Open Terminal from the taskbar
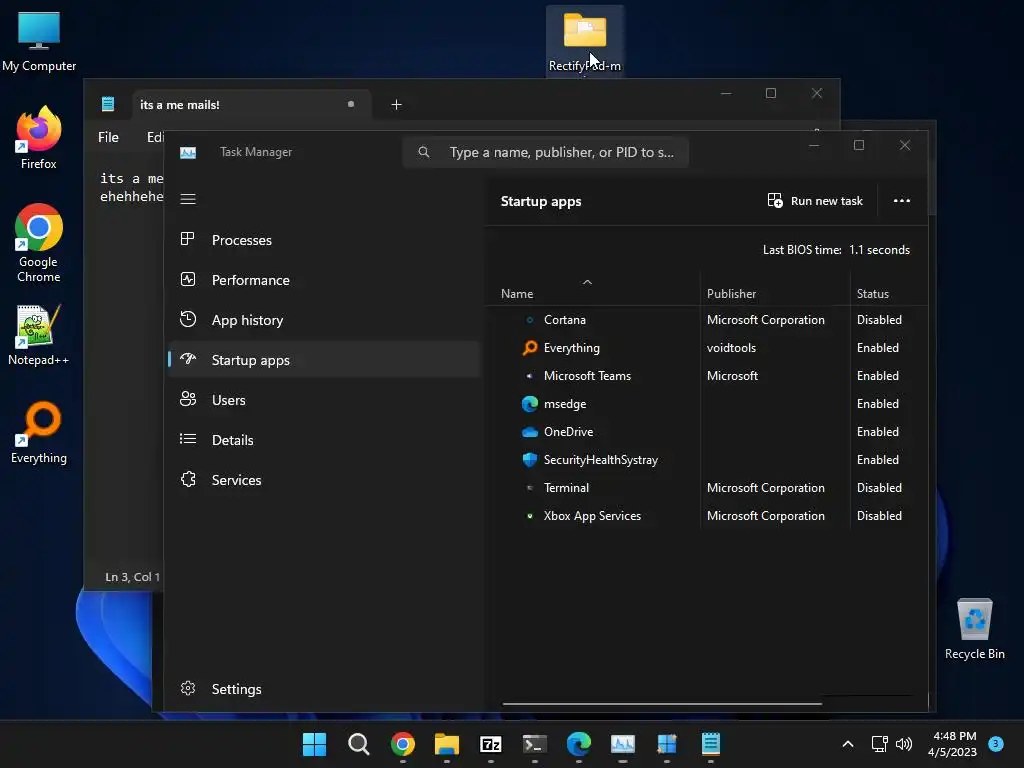Image resolution: width=1024 pixels, height=768 pixels. (x=535, y=744)
